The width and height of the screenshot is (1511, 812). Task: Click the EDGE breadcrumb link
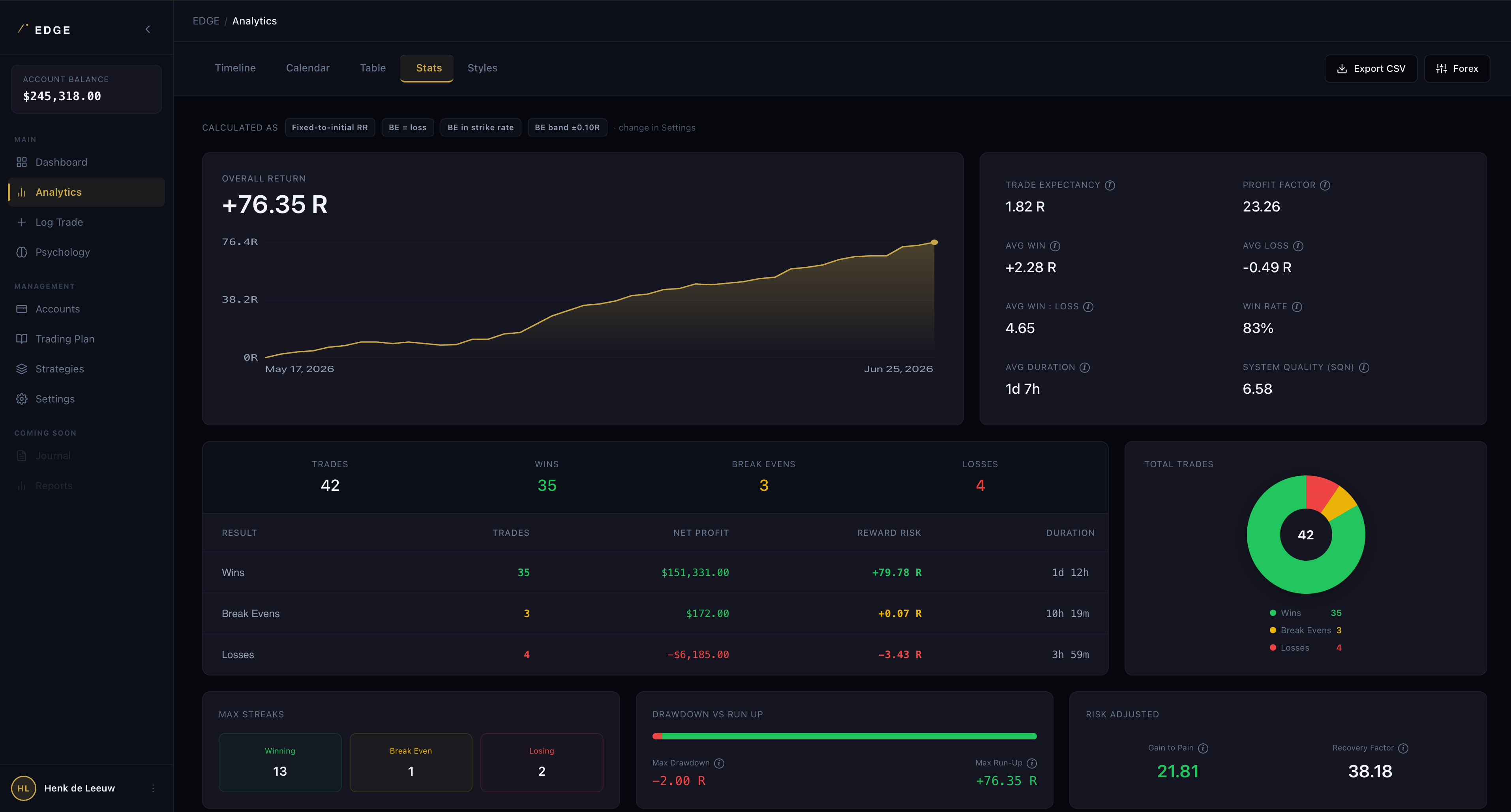pos(206,21)
